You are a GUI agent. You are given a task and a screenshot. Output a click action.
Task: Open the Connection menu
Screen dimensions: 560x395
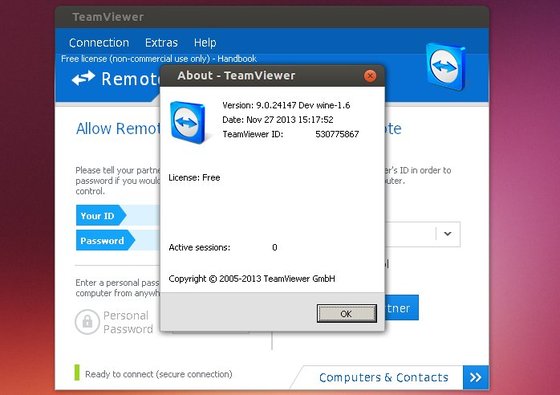(x=99, y=43)
